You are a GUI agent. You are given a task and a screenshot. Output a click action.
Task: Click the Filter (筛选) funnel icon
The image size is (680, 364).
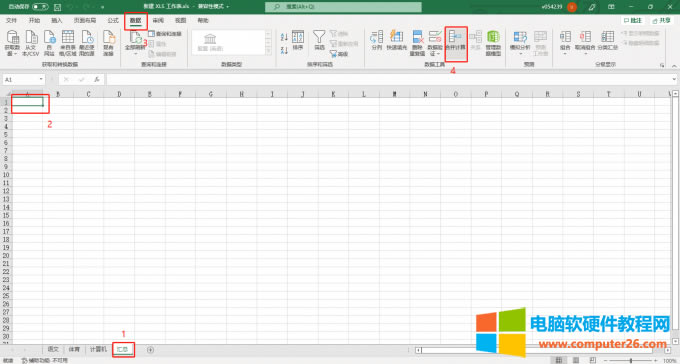tap(319, 40)
